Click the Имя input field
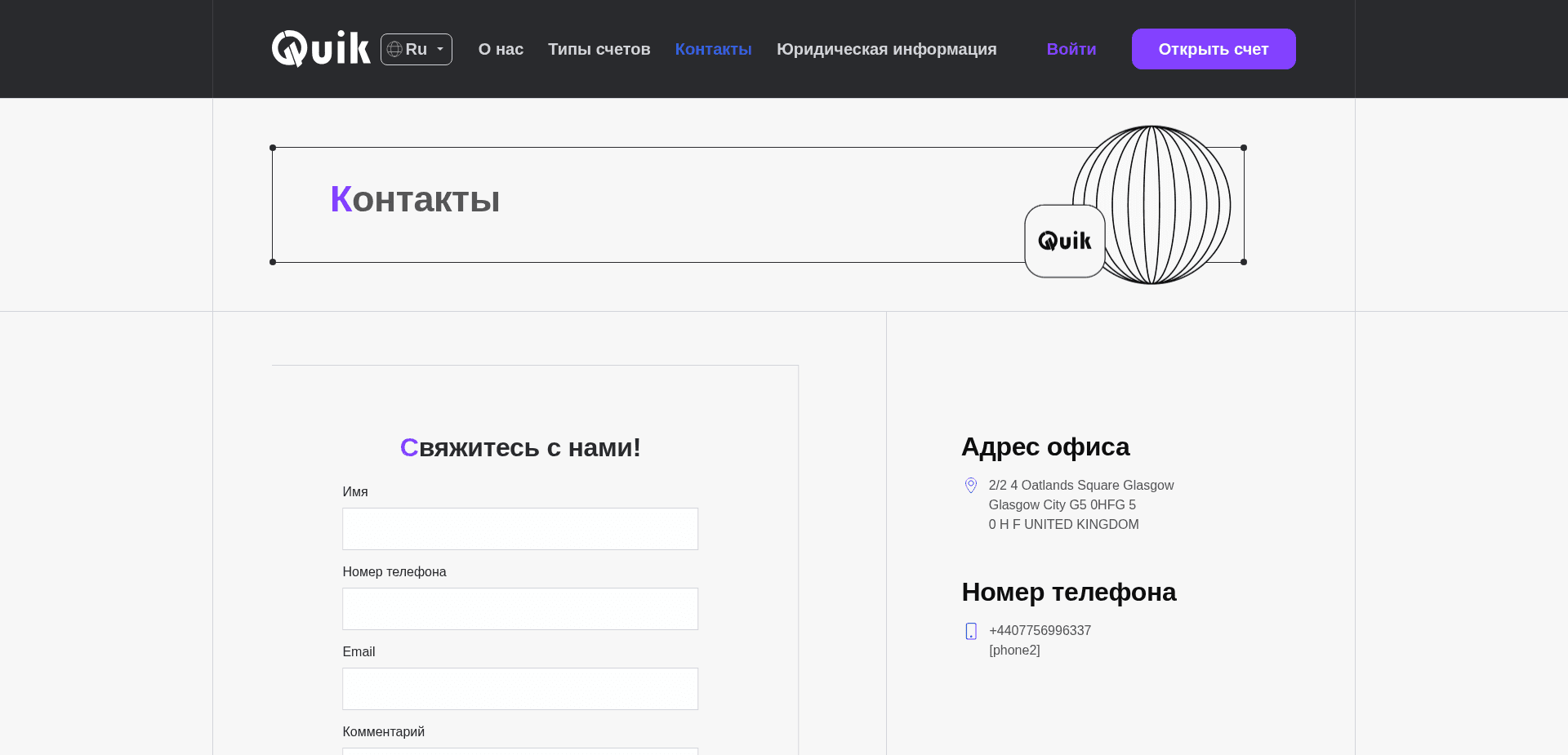 tap(519, 529)
